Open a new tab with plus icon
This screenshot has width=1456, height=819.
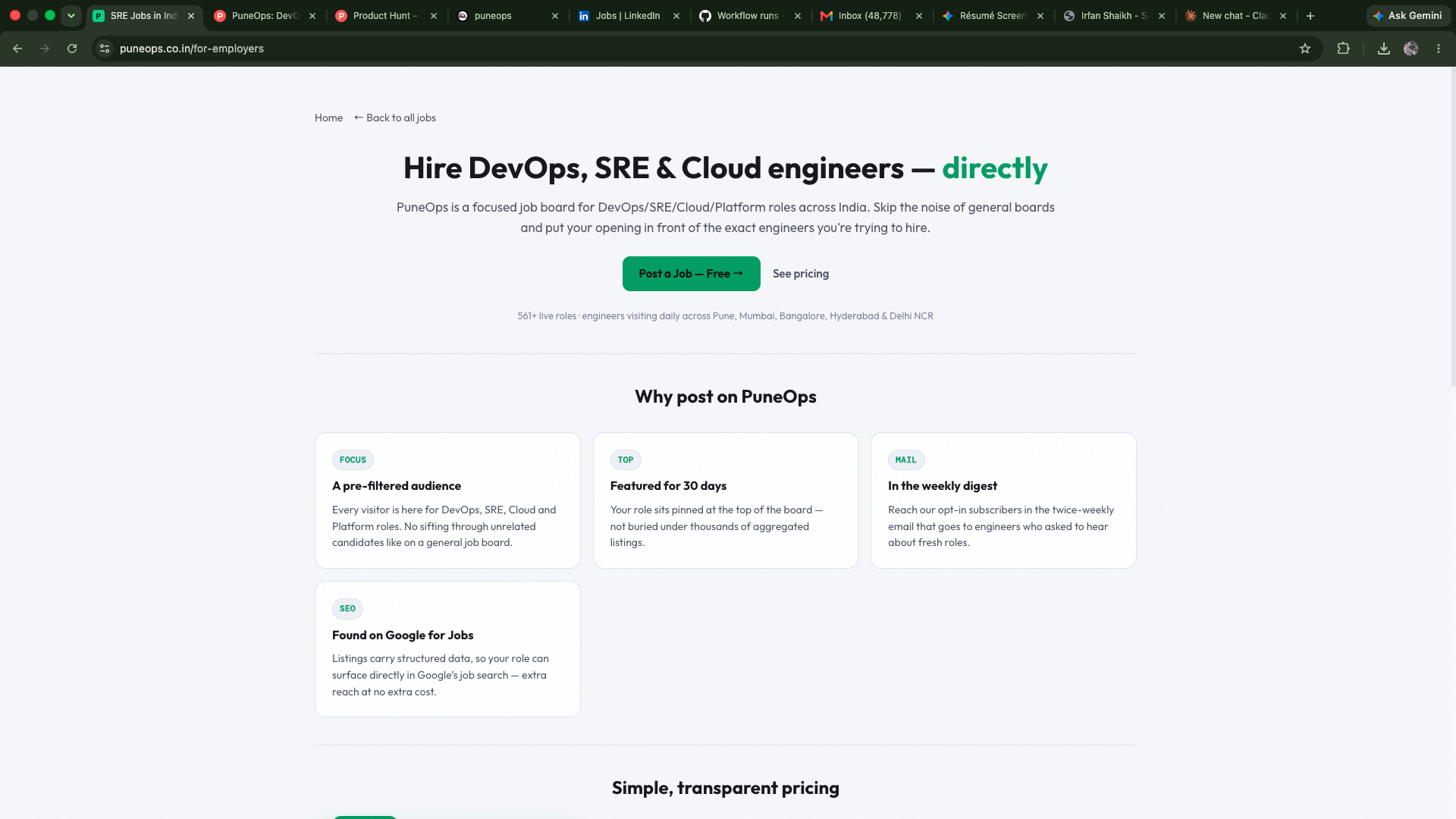pyautogui.click(x=1310, y=16)
